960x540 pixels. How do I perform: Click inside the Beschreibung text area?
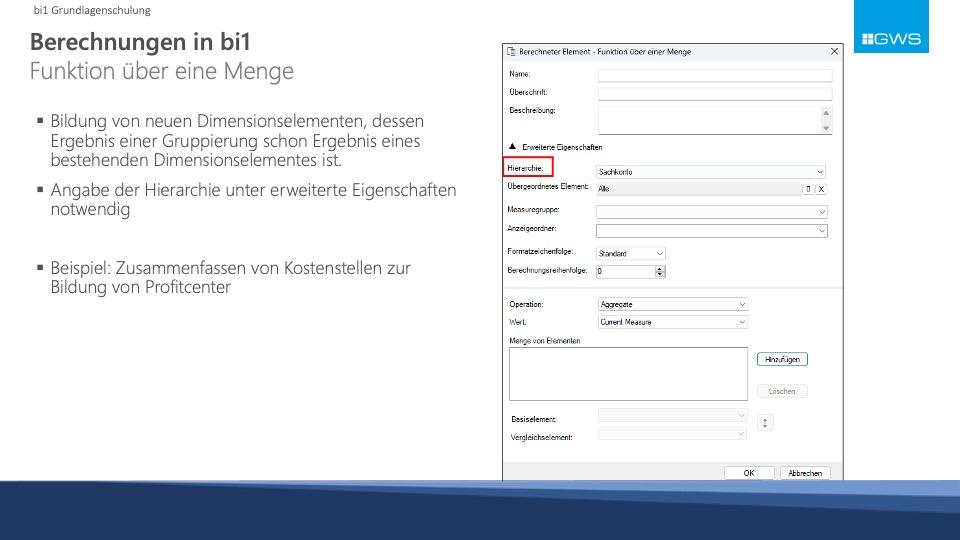point(709,119)
